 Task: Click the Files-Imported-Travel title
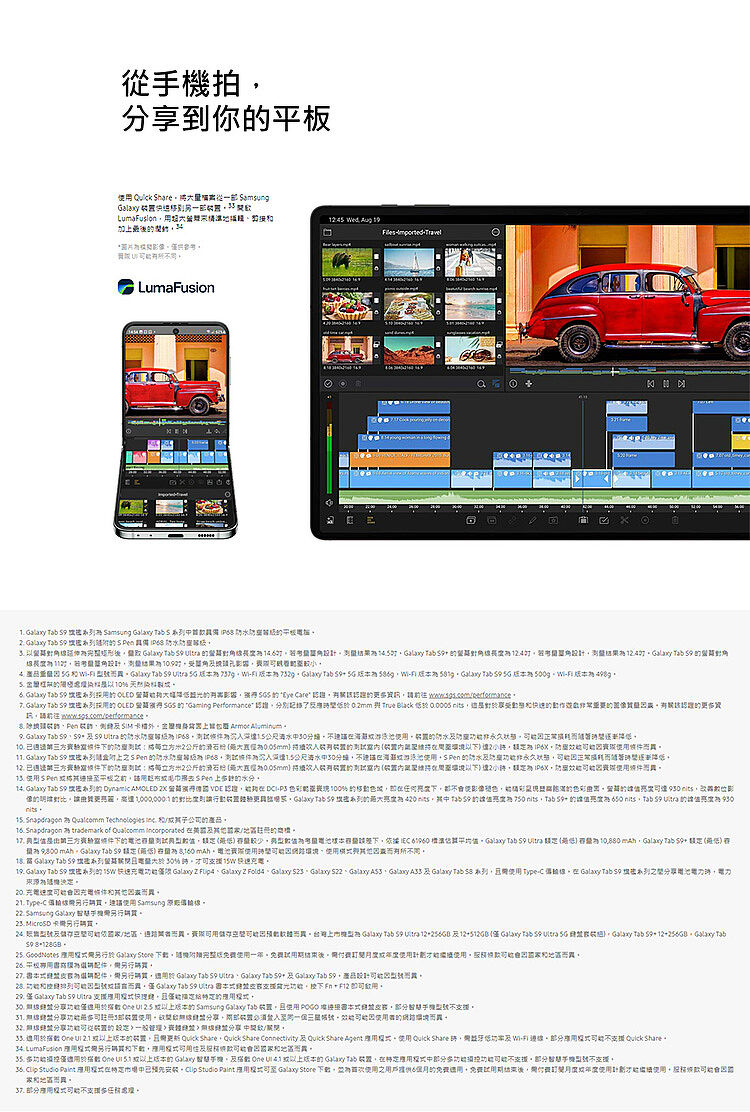point(411,232)
